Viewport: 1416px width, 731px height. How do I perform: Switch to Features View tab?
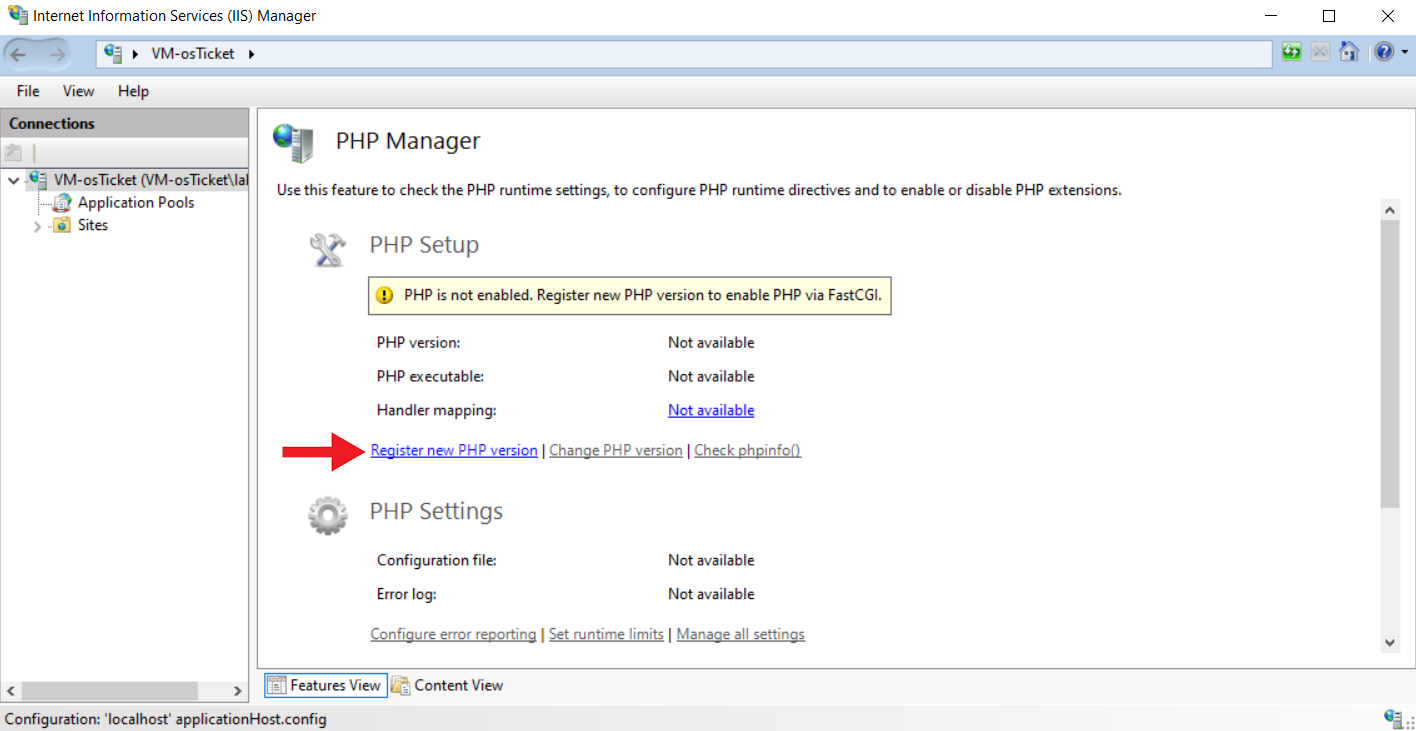[325, 685]
